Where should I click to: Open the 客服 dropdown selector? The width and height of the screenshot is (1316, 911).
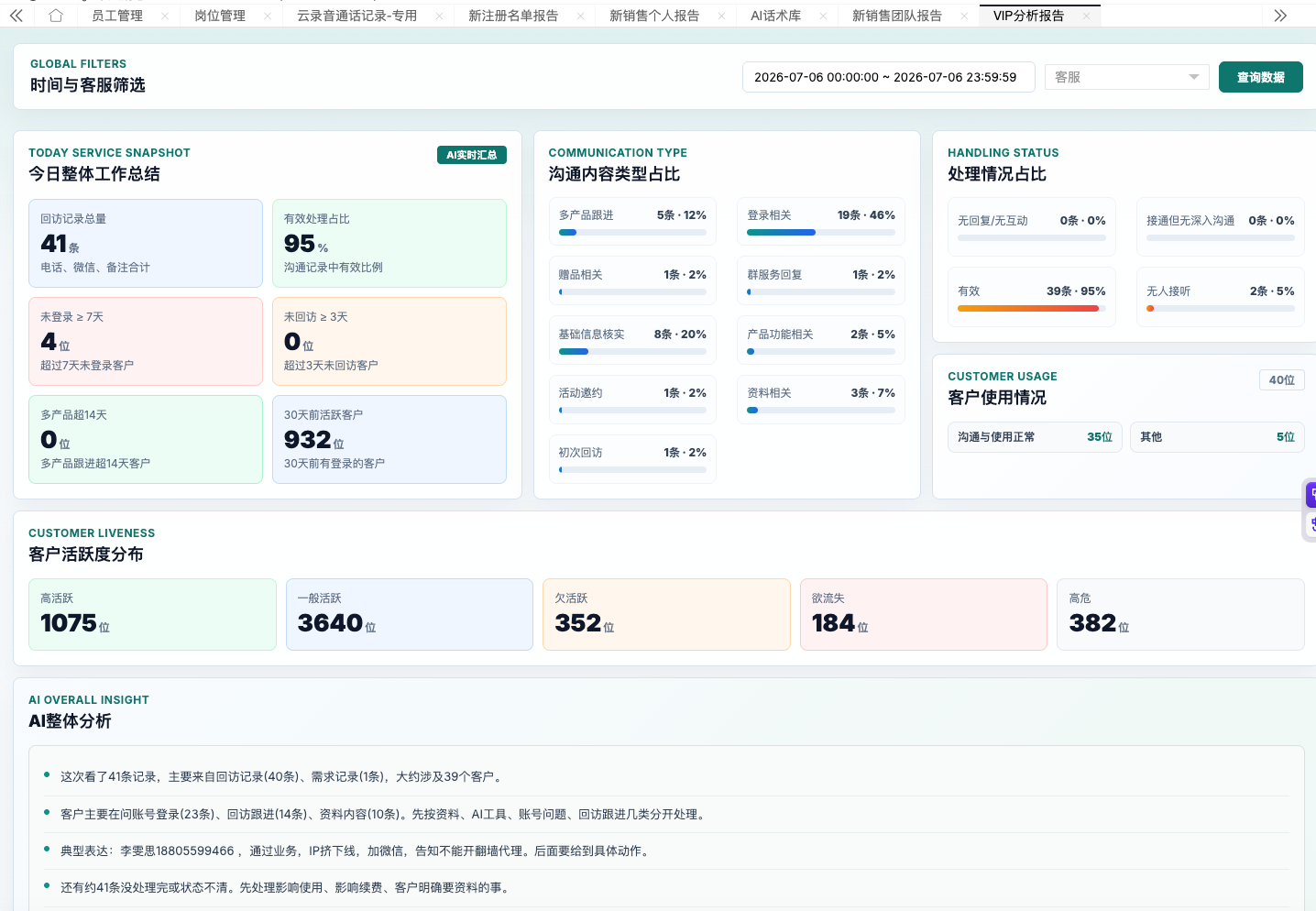pyautogui.click(x=1127, y=77)
